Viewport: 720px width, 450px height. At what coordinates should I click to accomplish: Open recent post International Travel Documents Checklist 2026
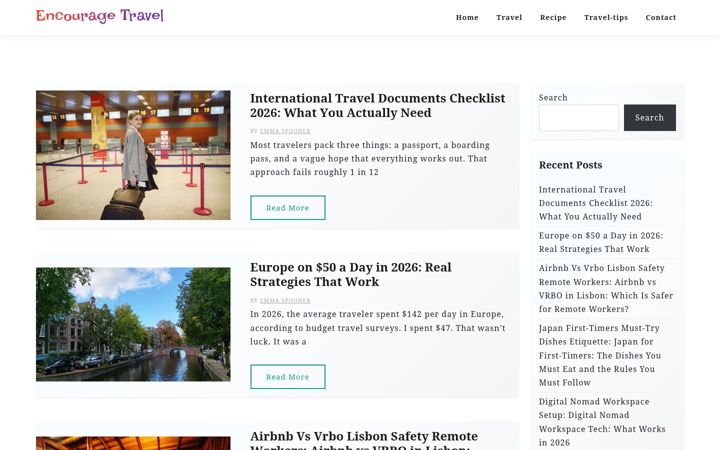pyautogui.click(x=596, y=203)
